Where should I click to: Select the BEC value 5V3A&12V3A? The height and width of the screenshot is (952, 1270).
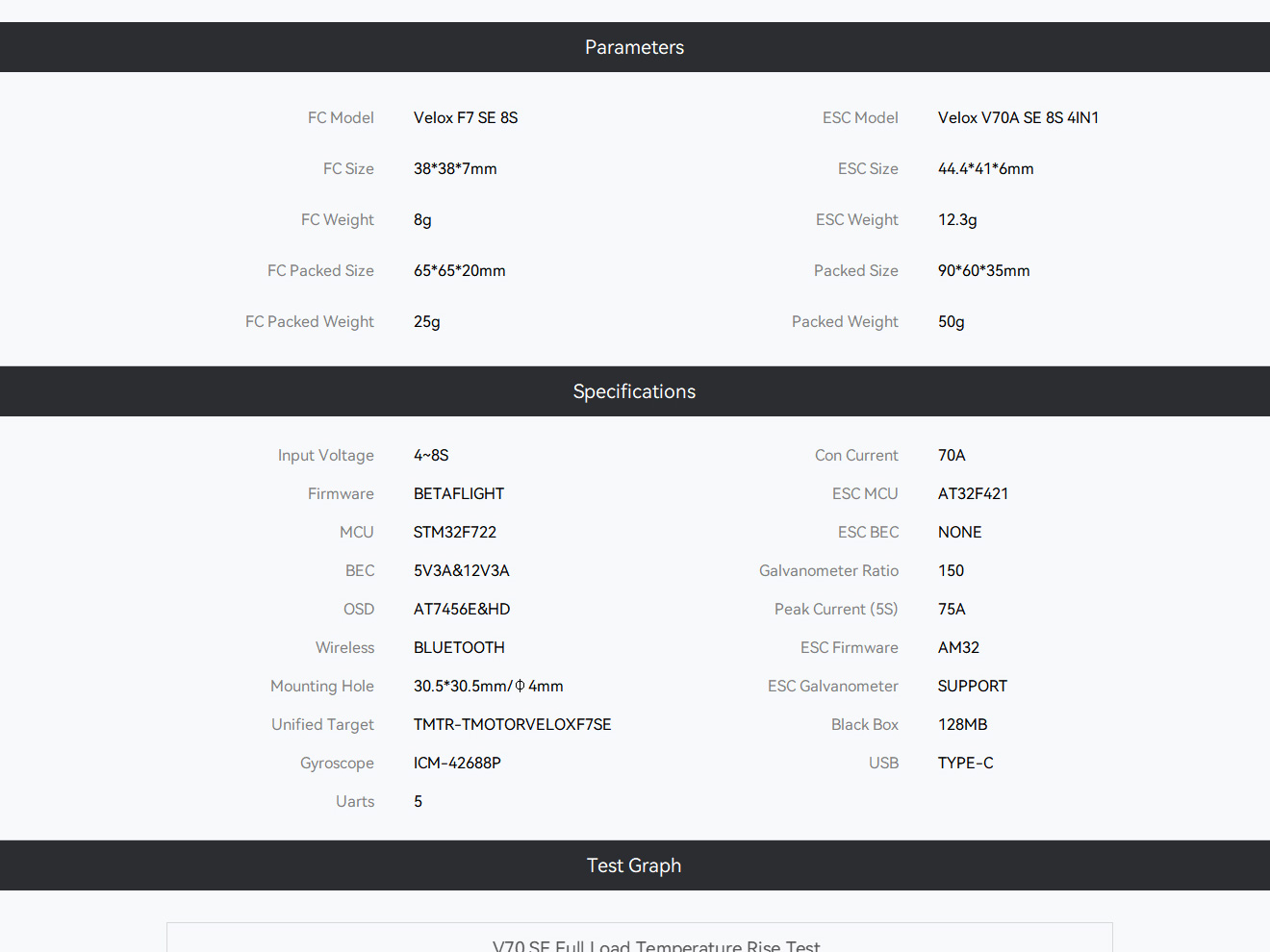tap(462, 570)
